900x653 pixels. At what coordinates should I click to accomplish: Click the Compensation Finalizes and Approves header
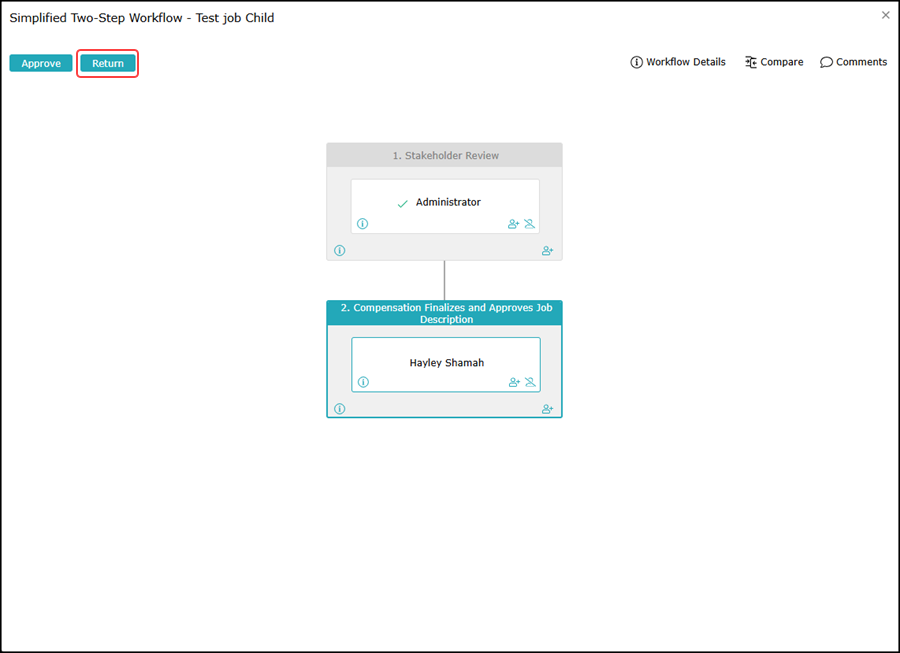click(445, 313)
